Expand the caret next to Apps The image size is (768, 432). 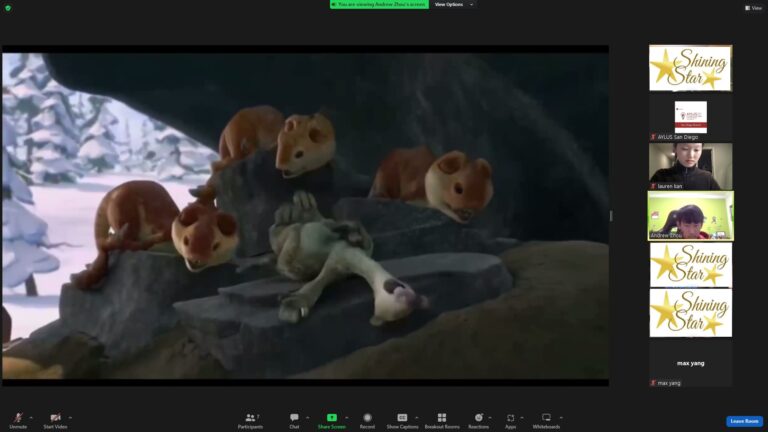pos(522,418)
